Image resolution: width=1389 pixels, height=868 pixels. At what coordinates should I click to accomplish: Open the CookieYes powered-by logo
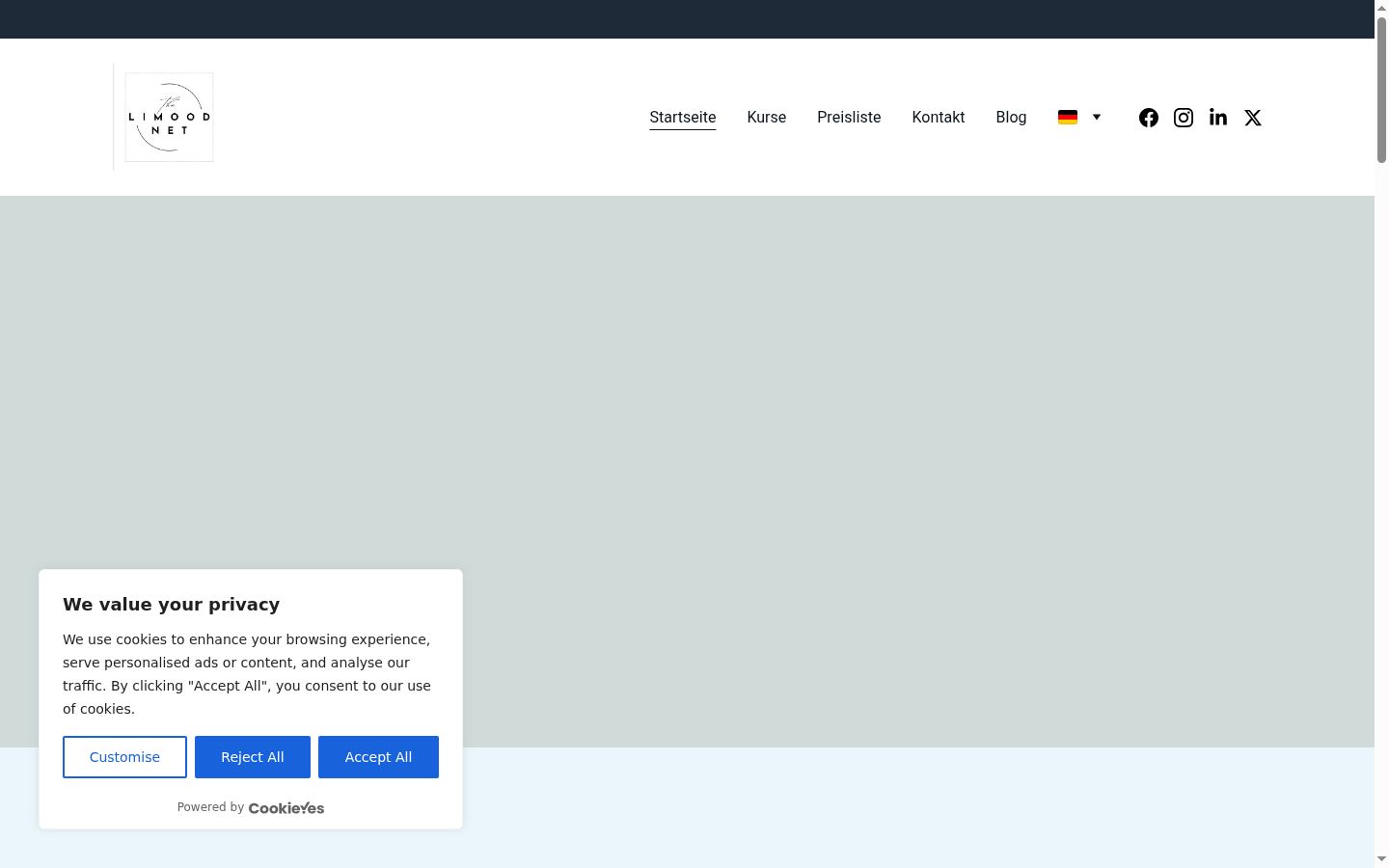(286, 808)
